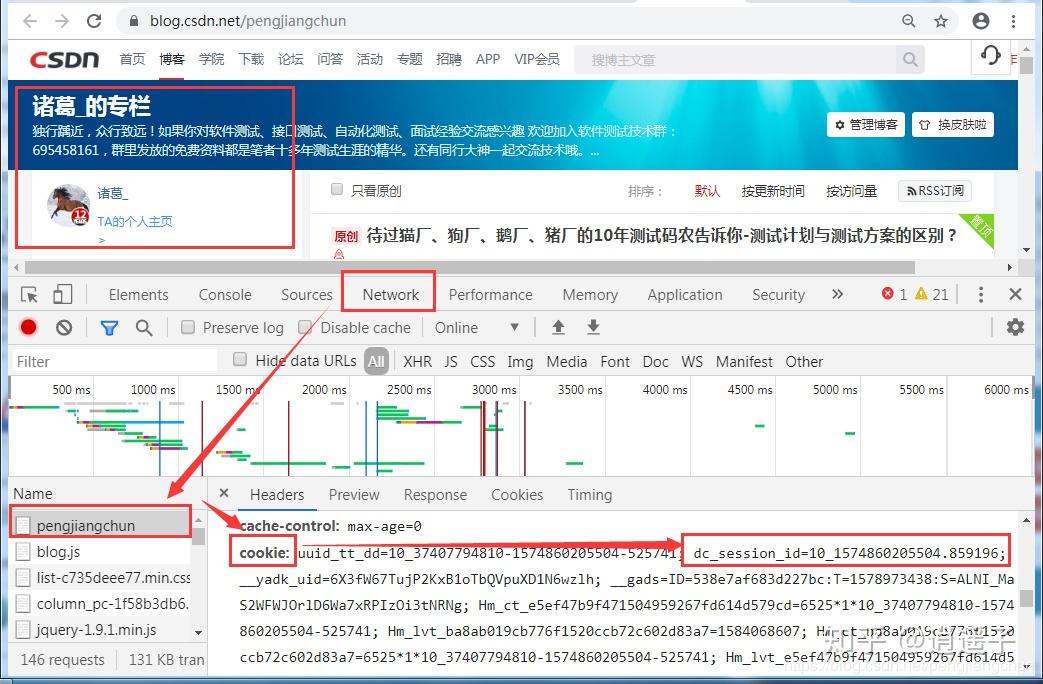Switch to the Cookies detail tab

click(x=517, y=494)
